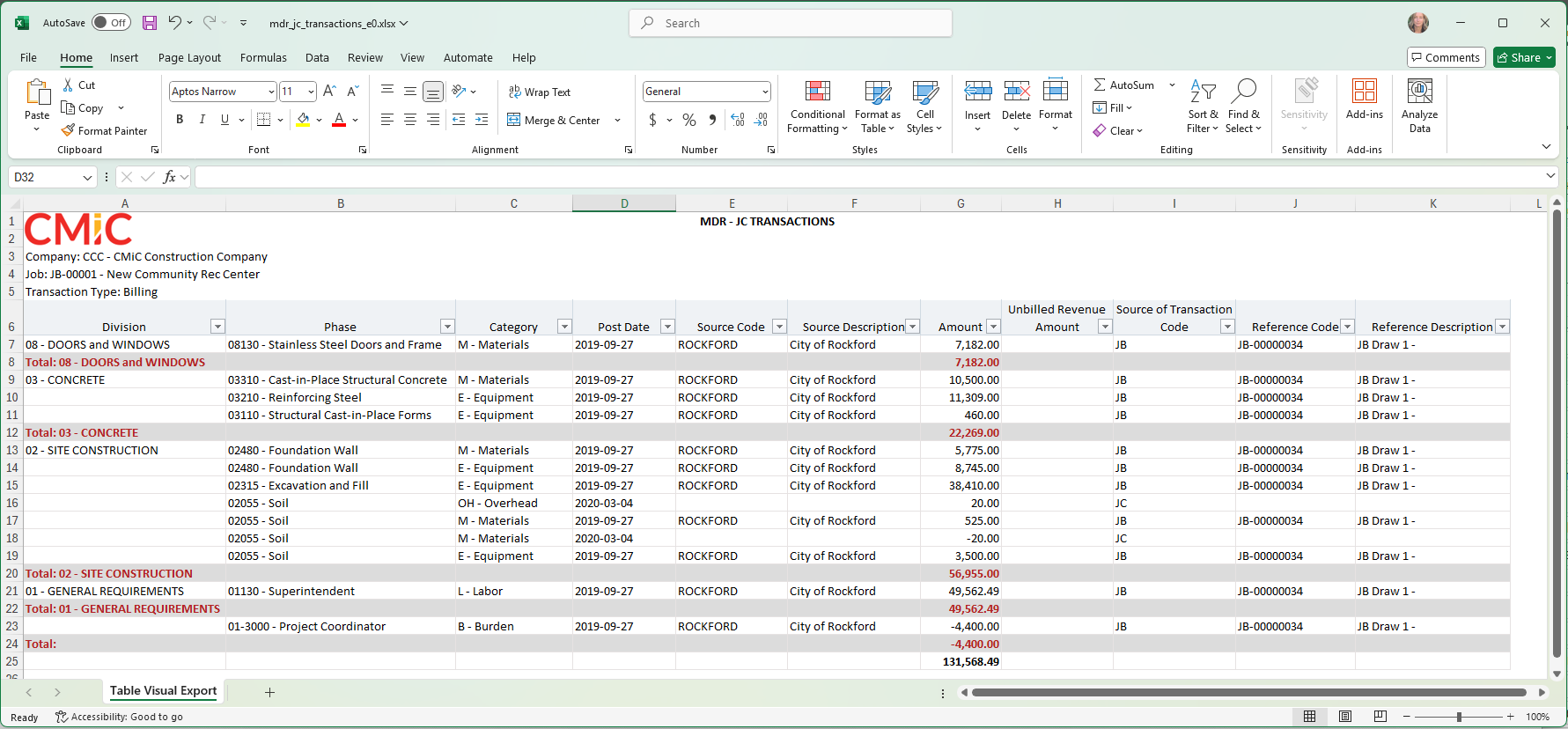Click the Save icon in title bar

click(x=150, y=23)
